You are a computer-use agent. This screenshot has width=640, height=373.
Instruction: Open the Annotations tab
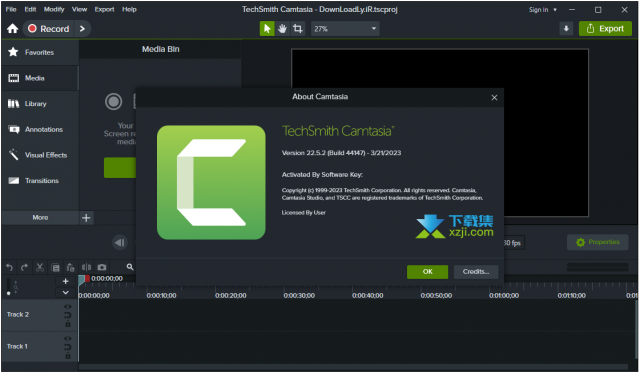(40, 129)
